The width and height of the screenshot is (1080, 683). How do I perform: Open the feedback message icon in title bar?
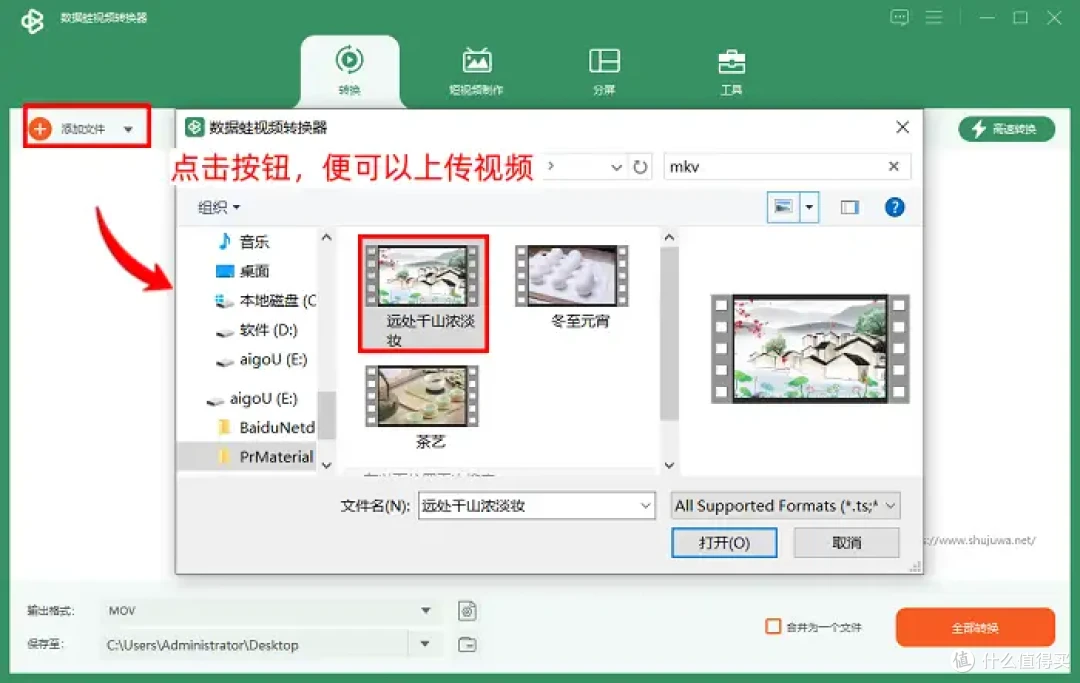click(x=899, y=17)
